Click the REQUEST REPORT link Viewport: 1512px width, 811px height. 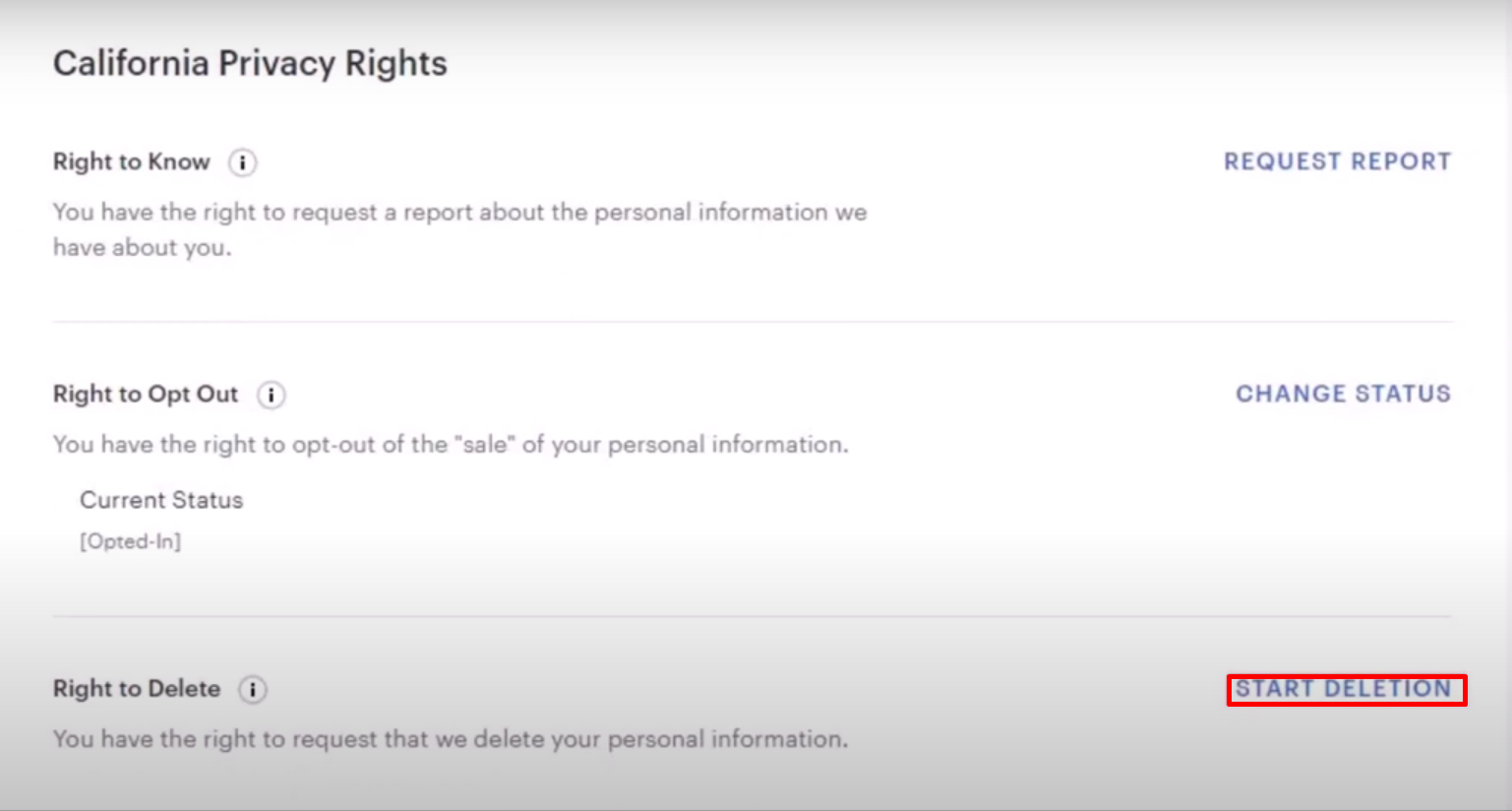click(1337, 161)
